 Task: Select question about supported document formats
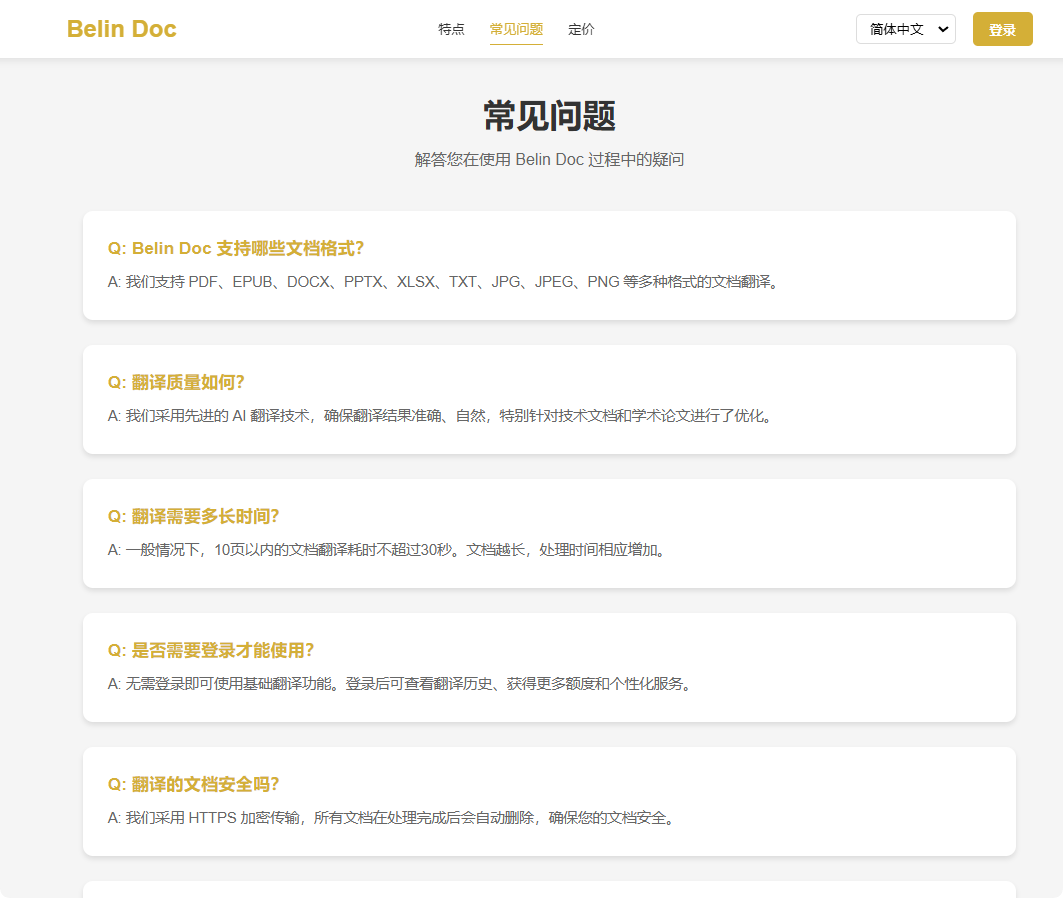236,248
